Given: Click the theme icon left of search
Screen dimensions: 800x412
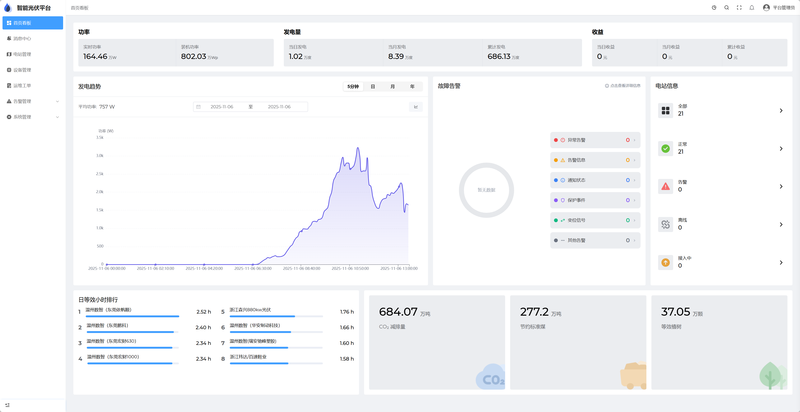Looking at the screenshot, I should [x=713, y=7].
